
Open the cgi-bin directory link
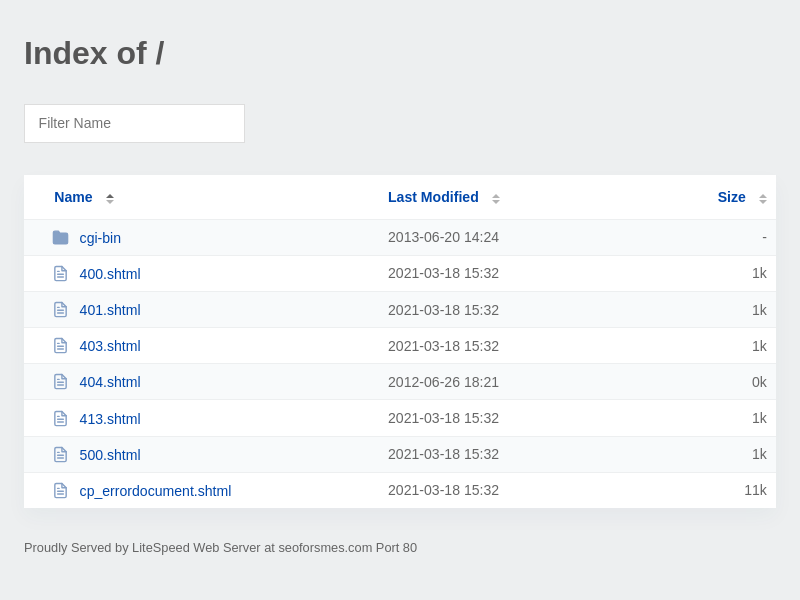100,238
